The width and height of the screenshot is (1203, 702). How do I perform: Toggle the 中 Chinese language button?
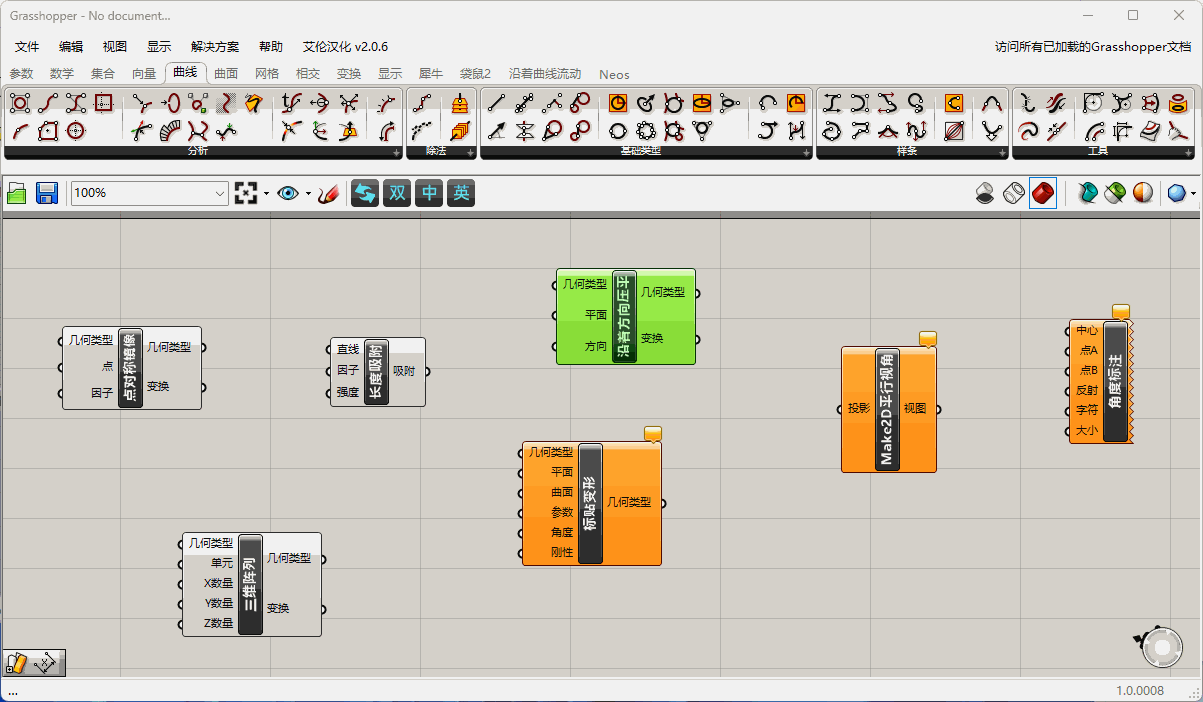429,193
